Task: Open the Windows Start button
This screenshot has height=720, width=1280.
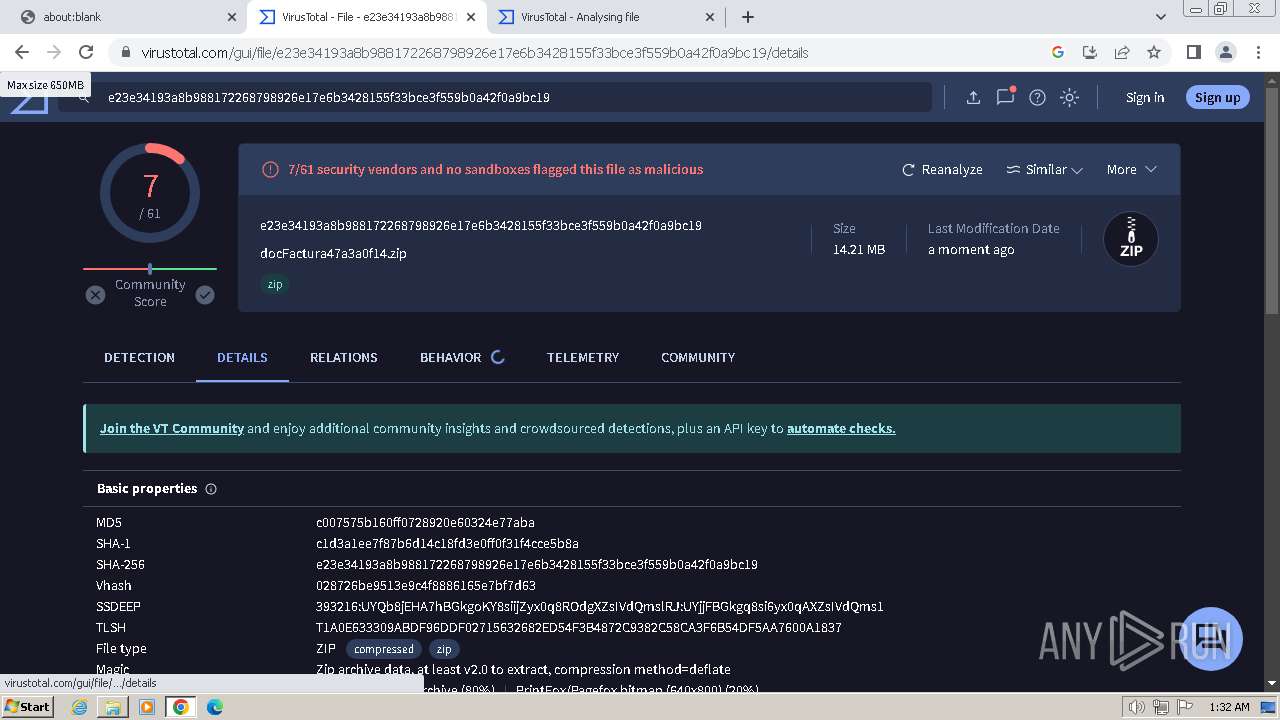Action: point(27,706)
